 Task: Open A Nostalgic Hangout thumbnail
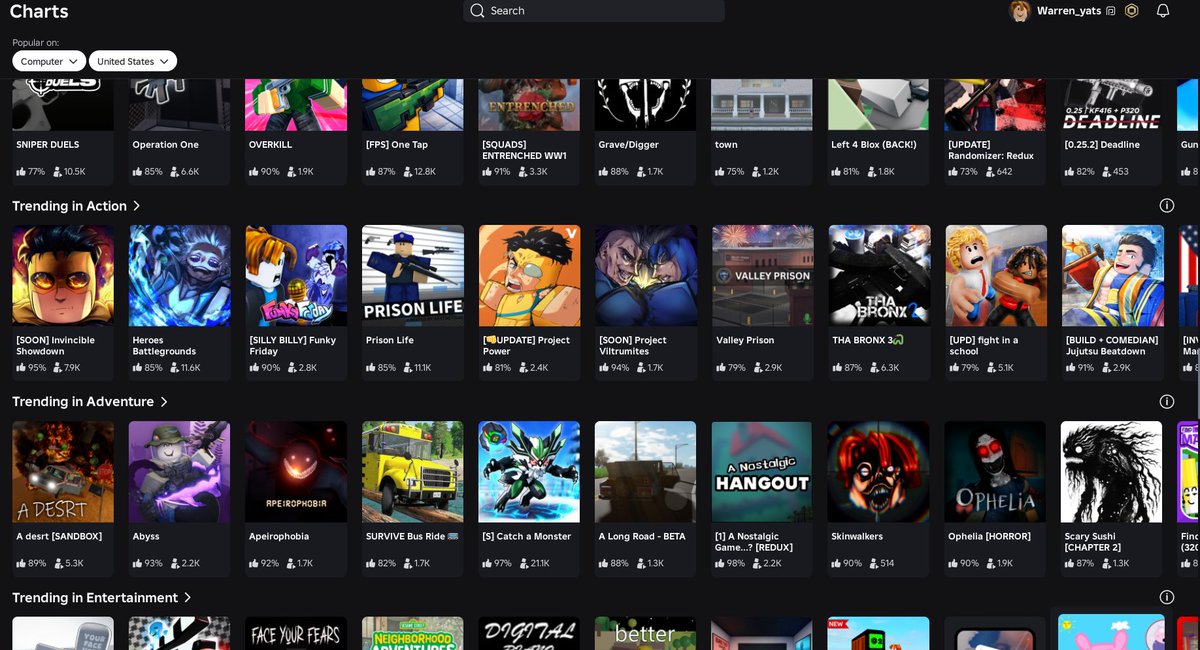point(763,472)
